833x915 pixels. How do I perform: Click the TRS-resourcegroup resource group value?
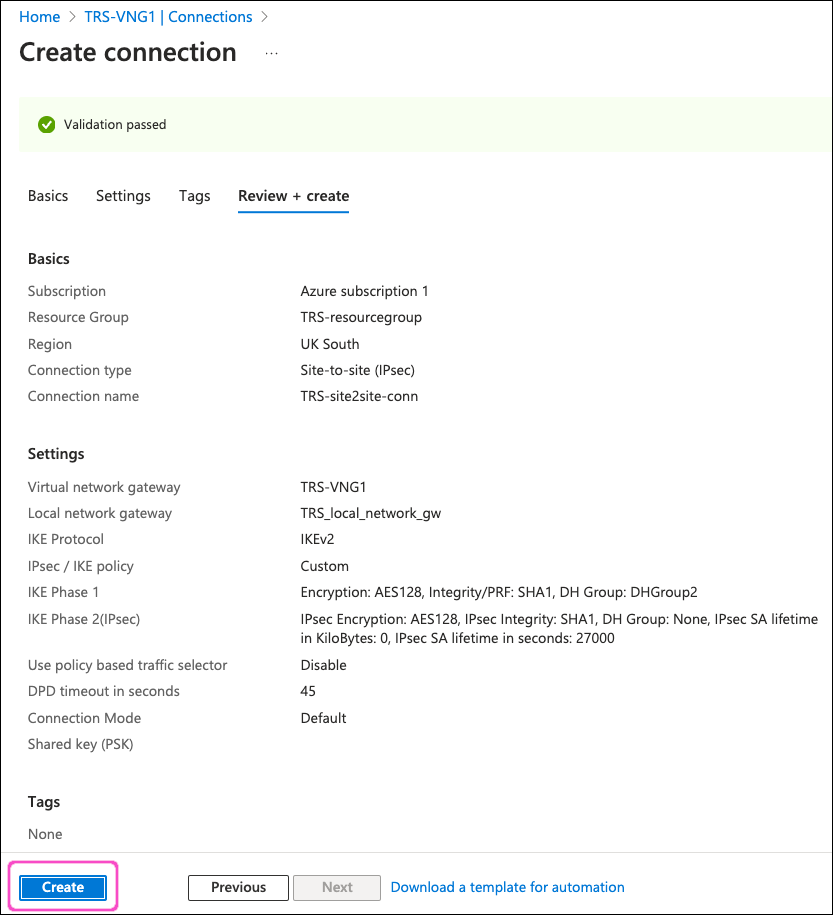[x=361, y=317]
